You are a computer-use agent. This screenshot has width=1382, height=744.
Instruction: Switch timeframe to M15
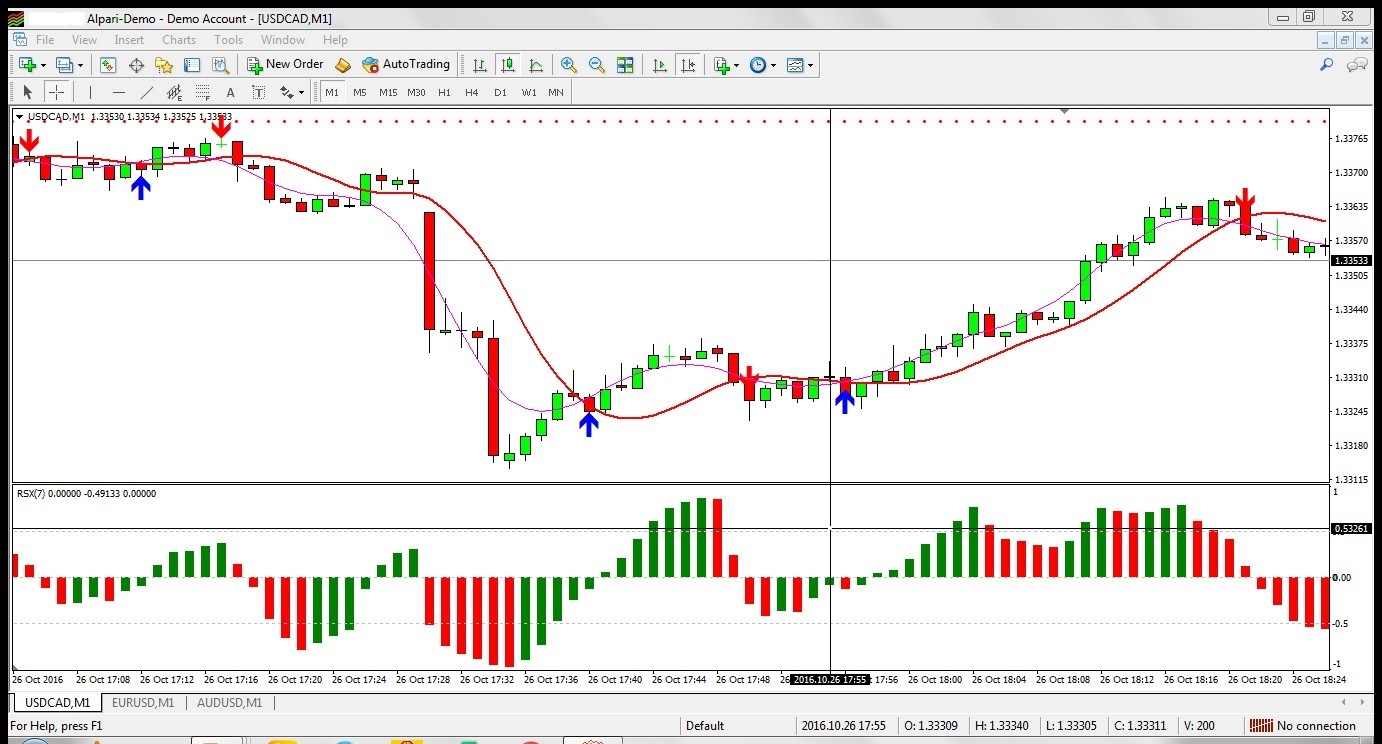(x=388, y=92)
